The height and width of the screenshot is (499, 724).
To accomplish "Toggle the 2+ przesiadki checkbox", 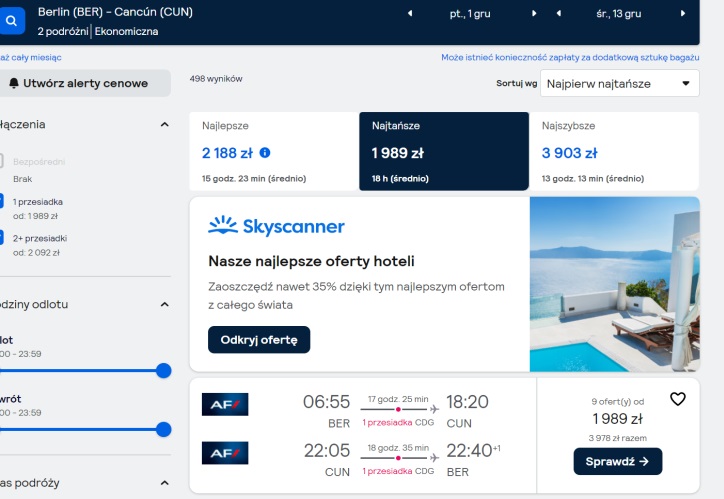I will [1, 238].
